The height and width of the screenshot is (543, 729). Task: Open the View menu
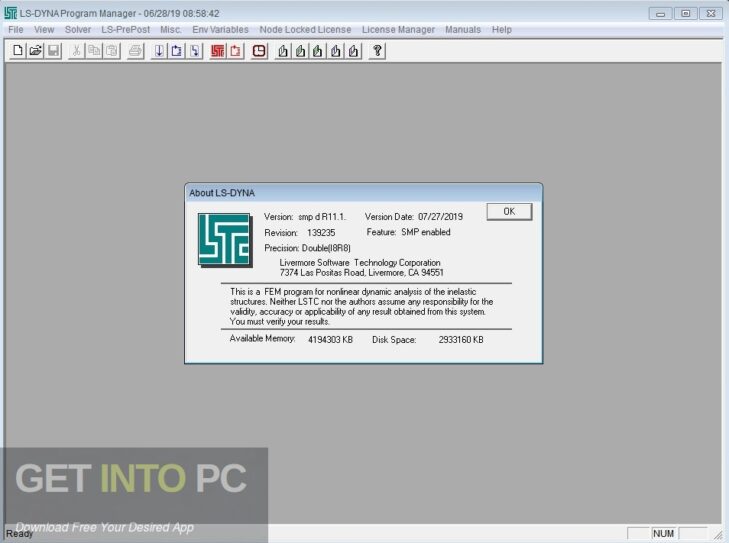click(x=44, y=30)
